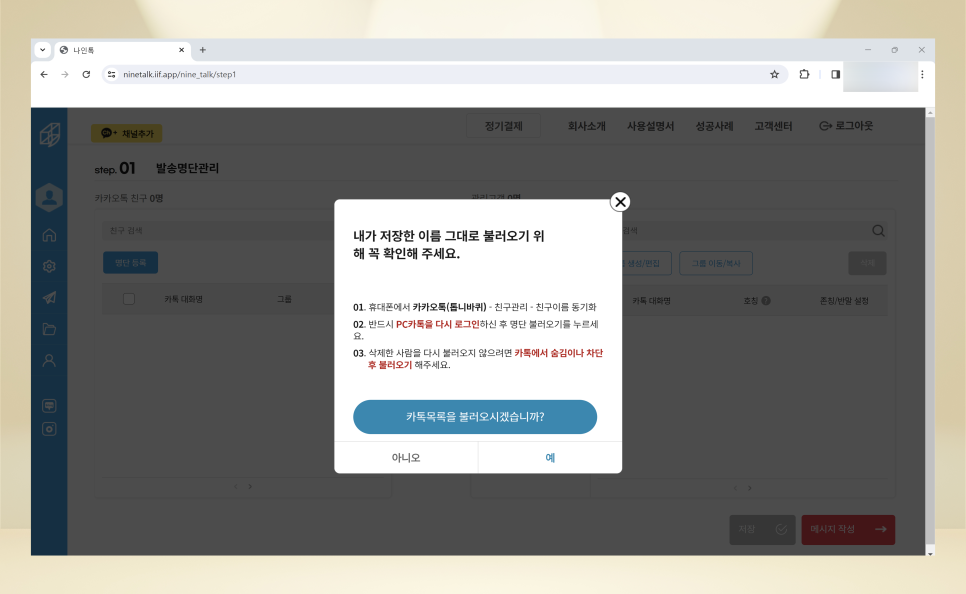Open 사용설명서 menu
This screenshot has height=594, width=966.
(651, 126)
